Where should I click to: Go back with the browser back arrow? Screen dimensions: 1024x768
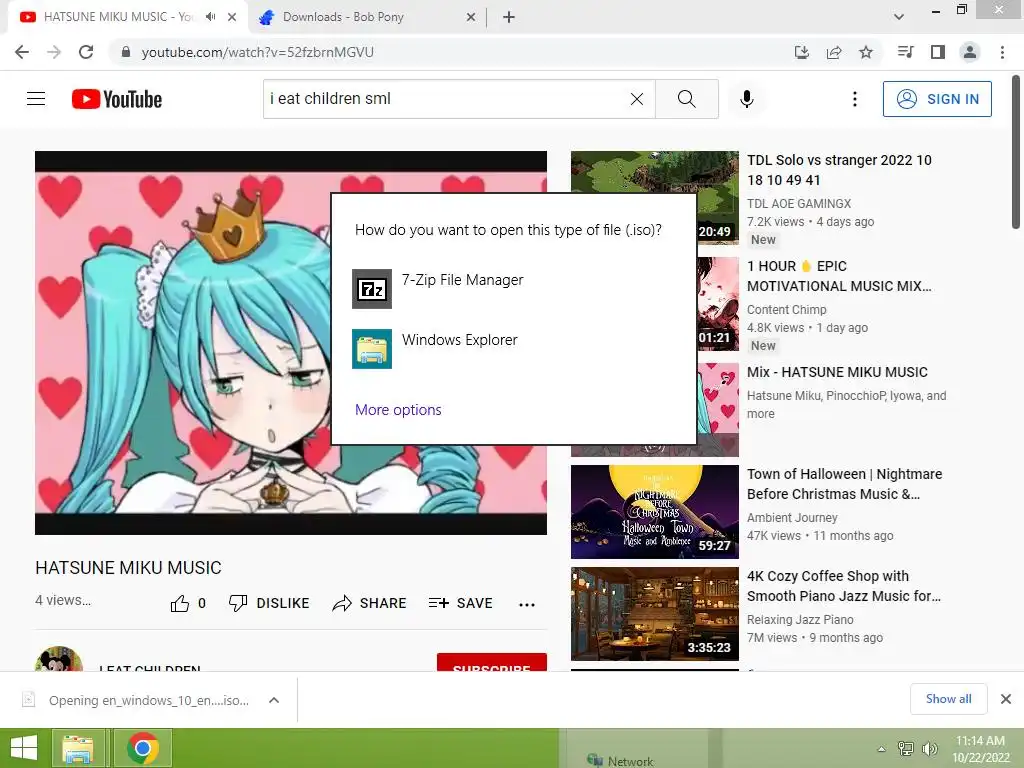[x=22, y=52]
